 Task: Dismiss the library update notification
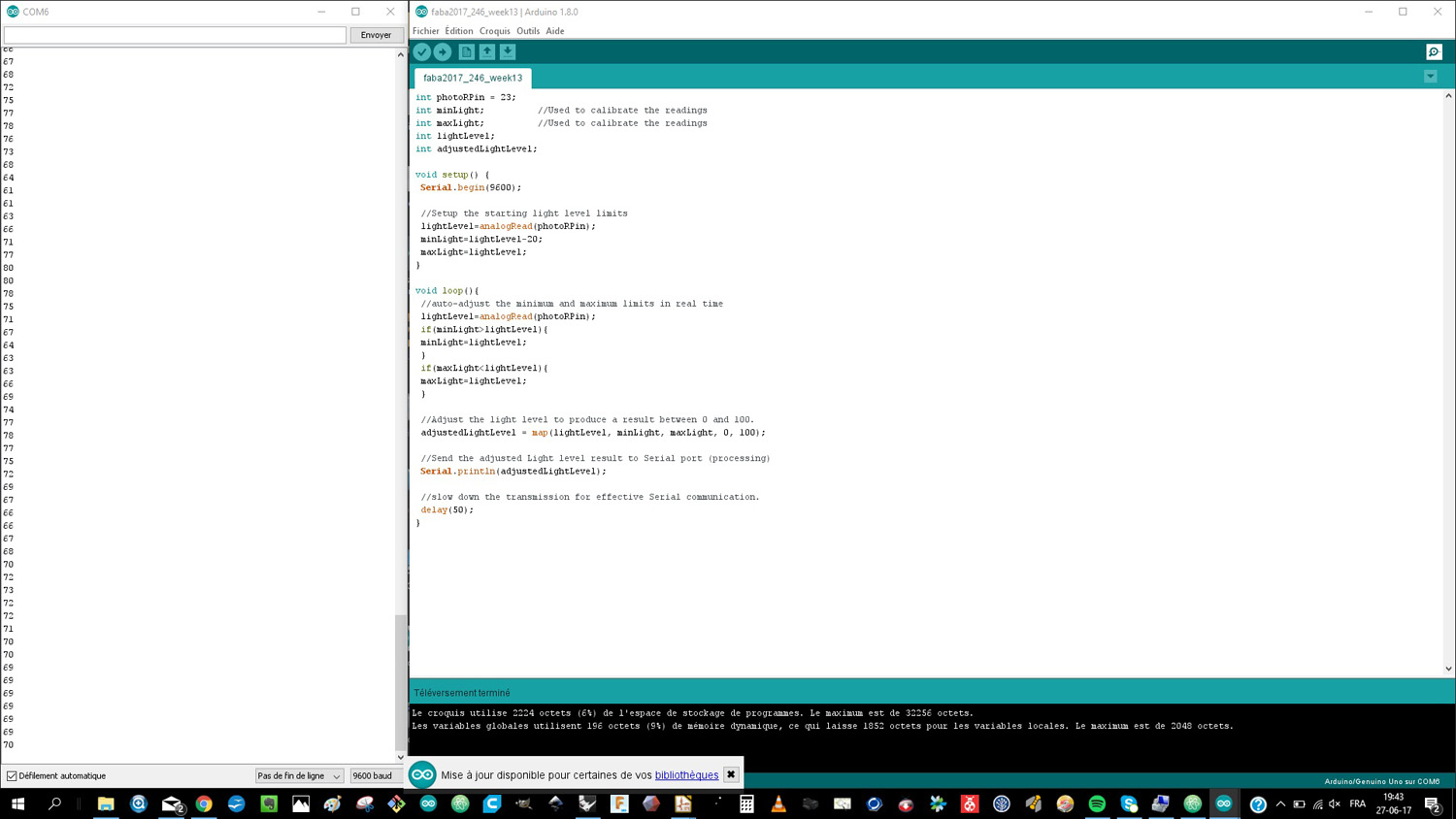pos(731,775)
